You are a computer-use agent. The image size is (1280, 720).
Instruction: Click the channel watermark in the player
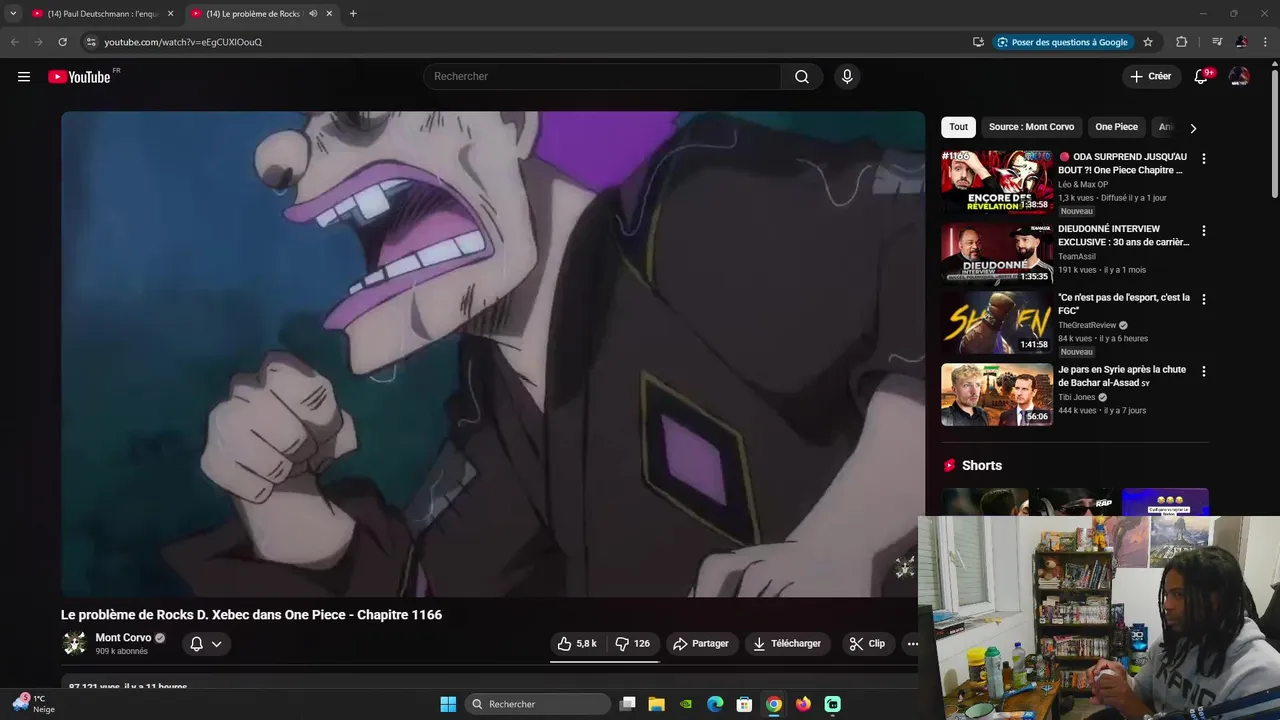[904, 568]
